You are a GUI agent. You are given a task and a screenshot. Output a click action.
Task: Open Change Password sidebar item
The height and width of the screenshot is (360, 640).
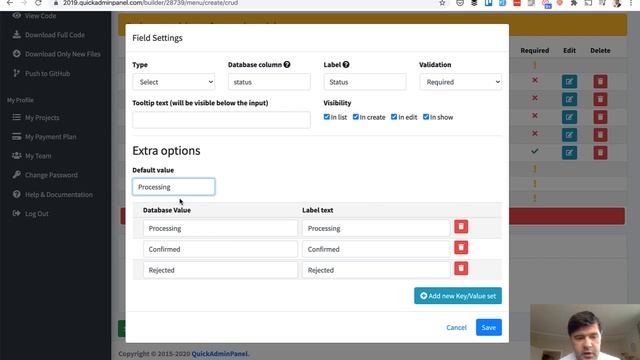tap(51, 175)
